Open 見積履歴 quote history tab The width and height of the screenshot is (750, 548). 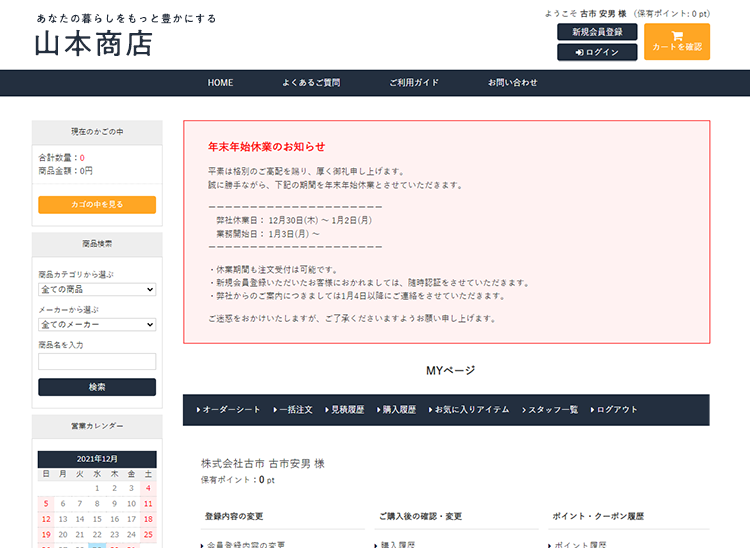click(x=345, y=410)
